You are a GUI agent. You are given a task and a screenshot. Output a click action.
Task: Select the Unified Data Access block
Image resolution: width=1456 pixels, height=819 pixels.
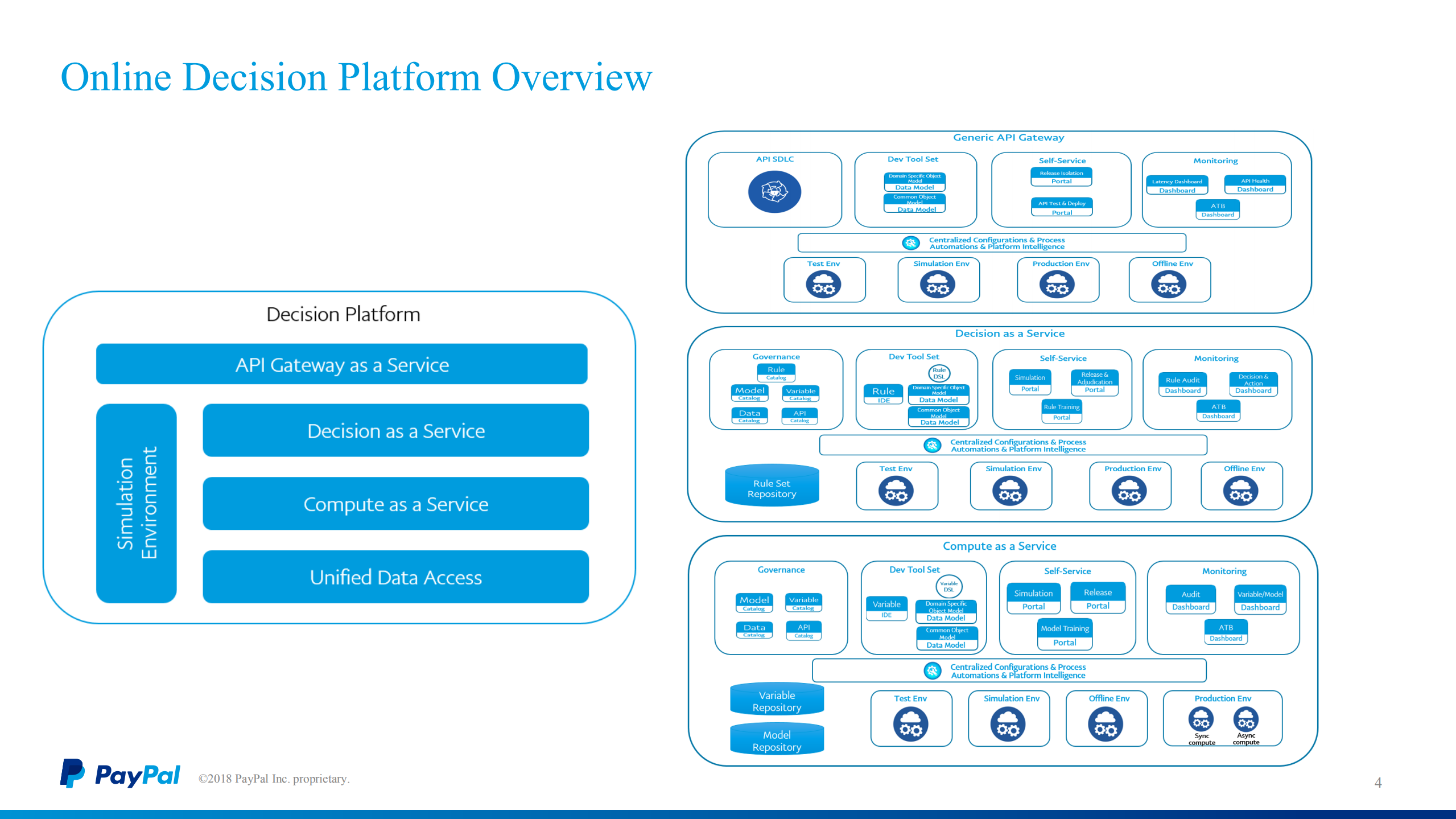(395, 577)
